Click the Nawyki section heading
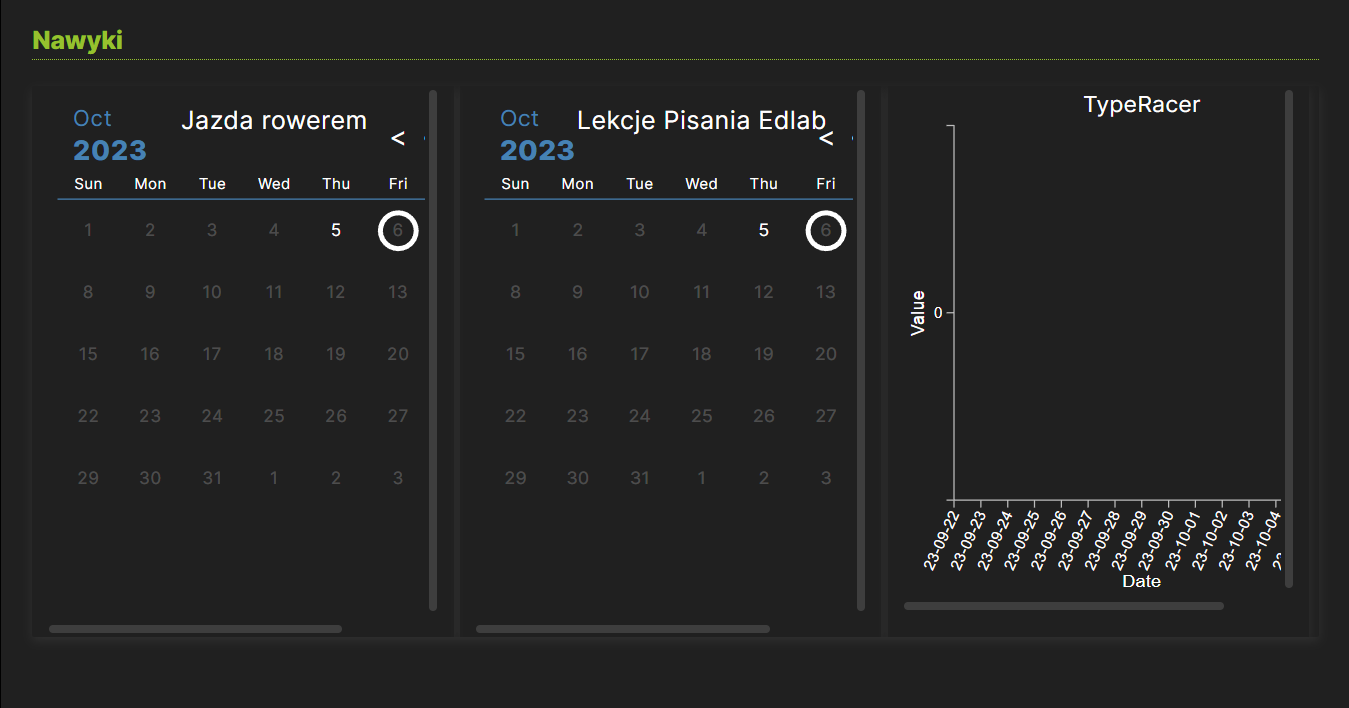1349x708 pixels. click(77, 41)
